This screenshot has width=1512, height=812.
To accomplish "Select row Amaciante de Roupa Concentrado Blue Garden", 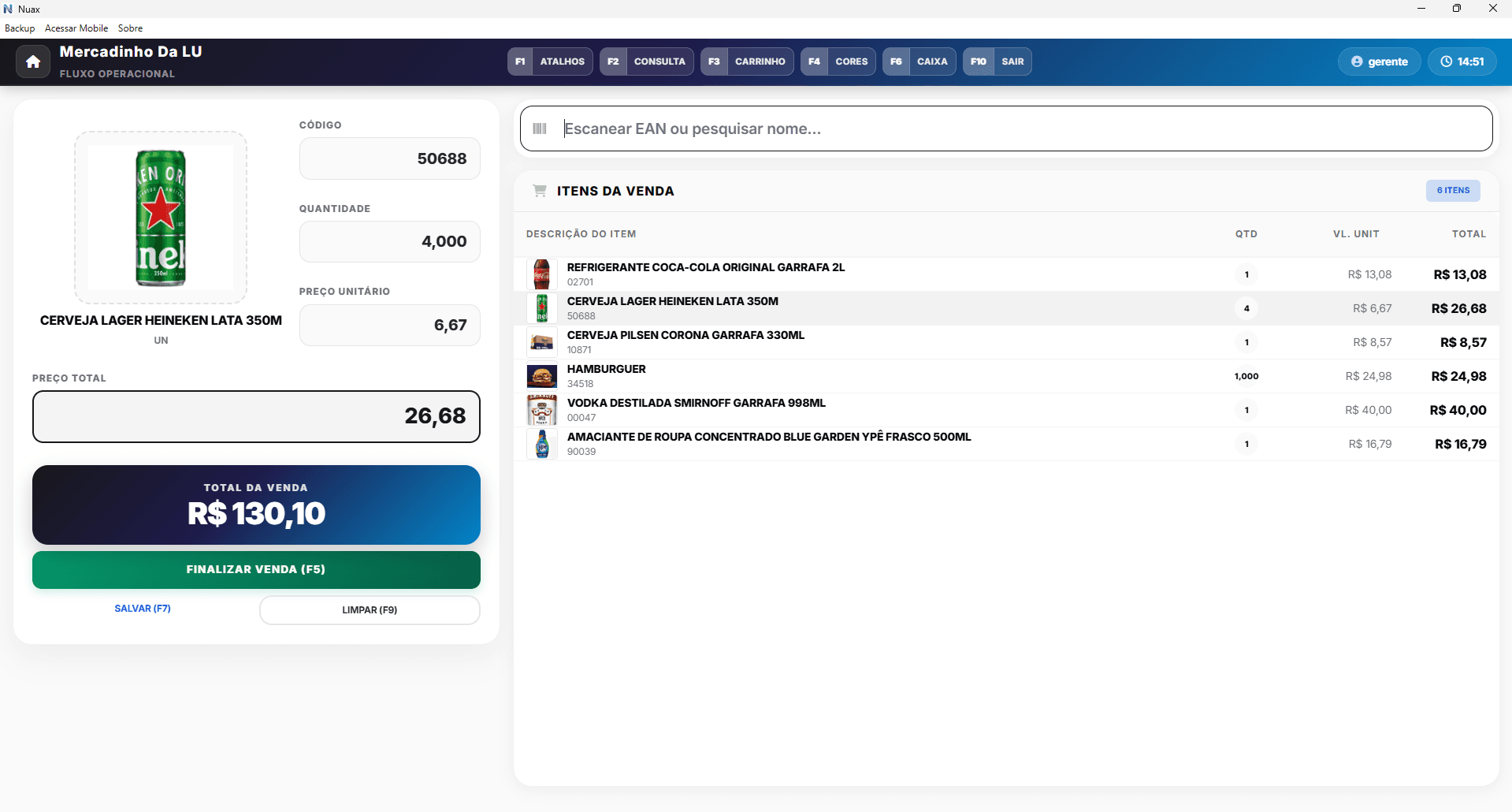I will [1006, 444].
